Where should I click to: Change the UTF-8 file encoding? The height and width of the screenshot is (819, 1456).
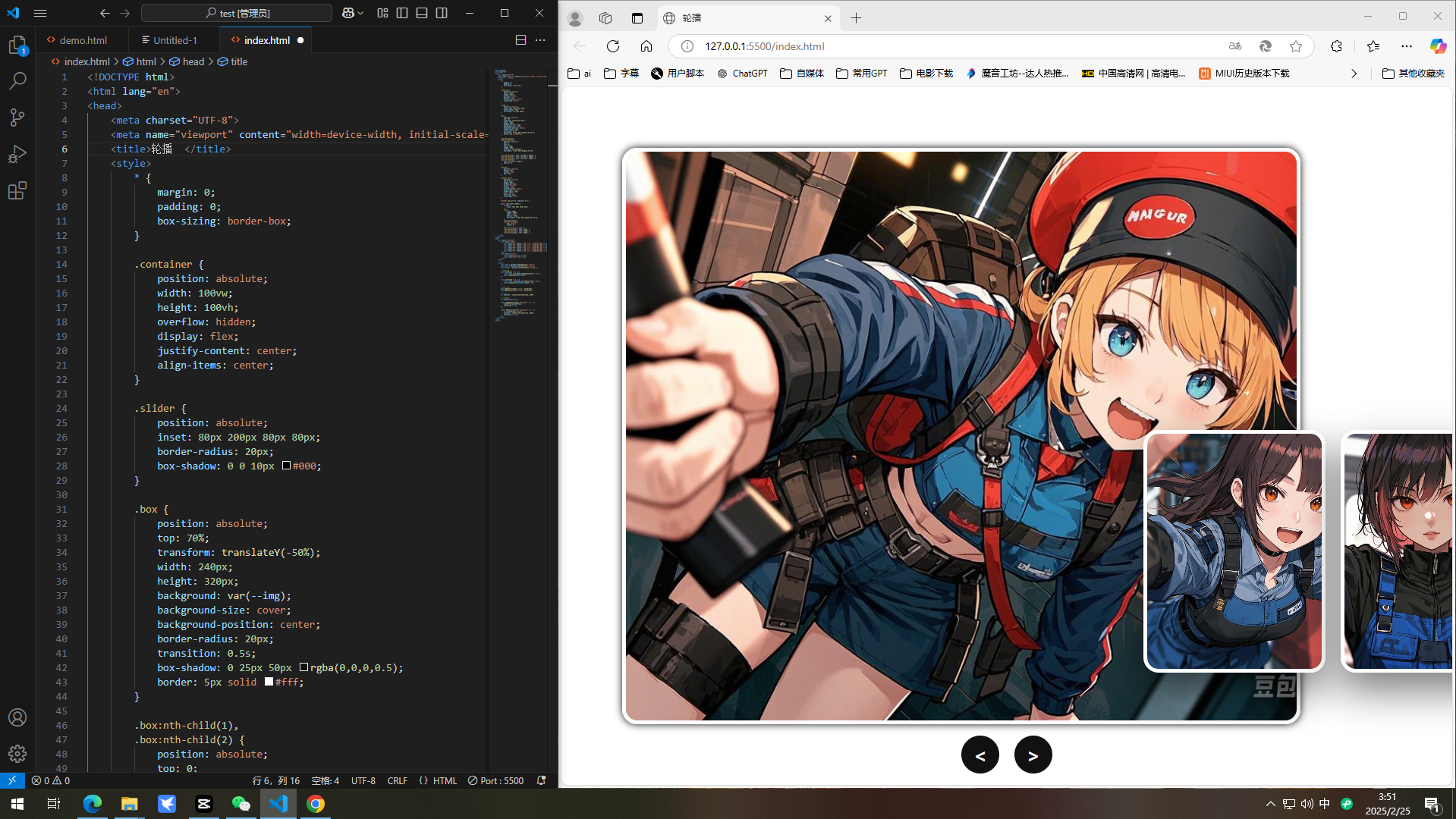(x=363, y=780)
